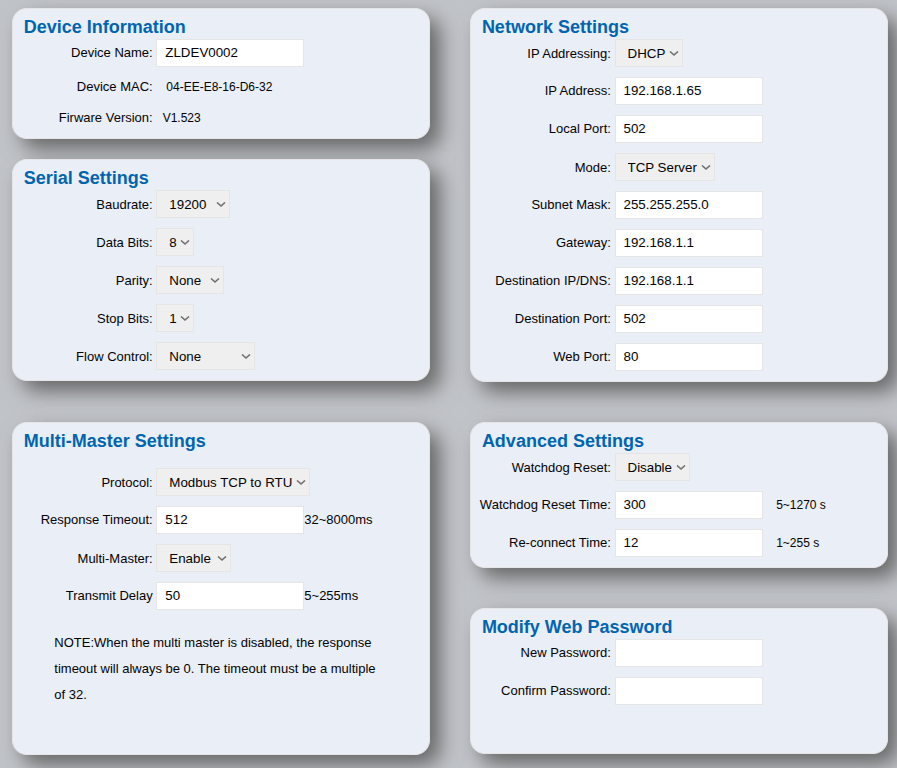Expand the Data Bits selector
Image resolution: width=897 pixels, height=768 pixels.
tap(175, 242)
